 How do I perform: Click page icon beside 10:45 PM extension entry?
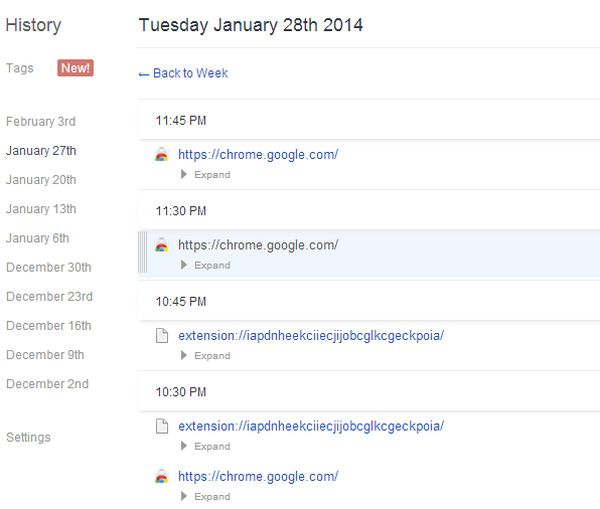[x=162, y=336]
